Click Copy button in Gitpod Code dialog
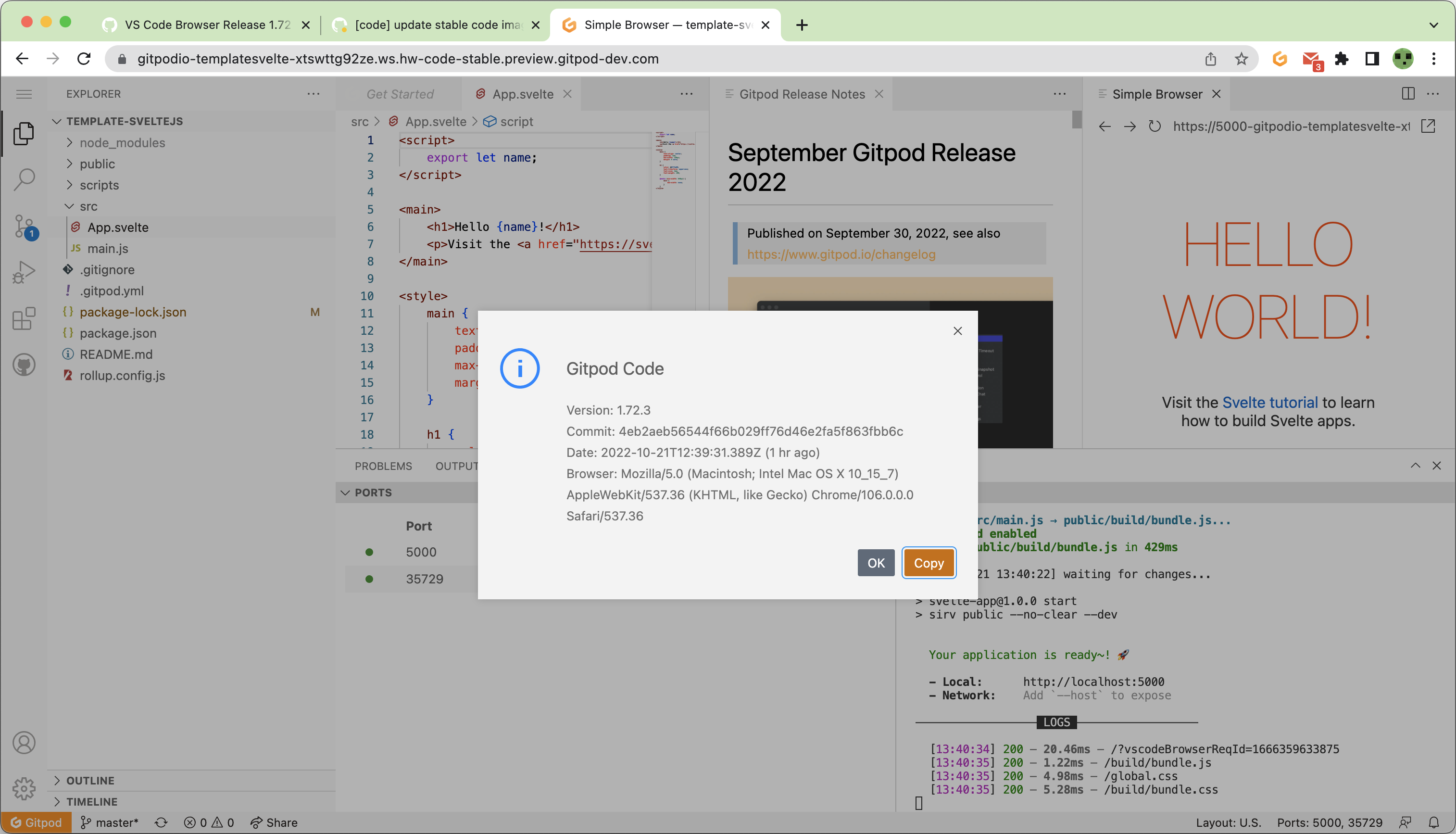The image size is (1456, 834). (x=928, y=563)
